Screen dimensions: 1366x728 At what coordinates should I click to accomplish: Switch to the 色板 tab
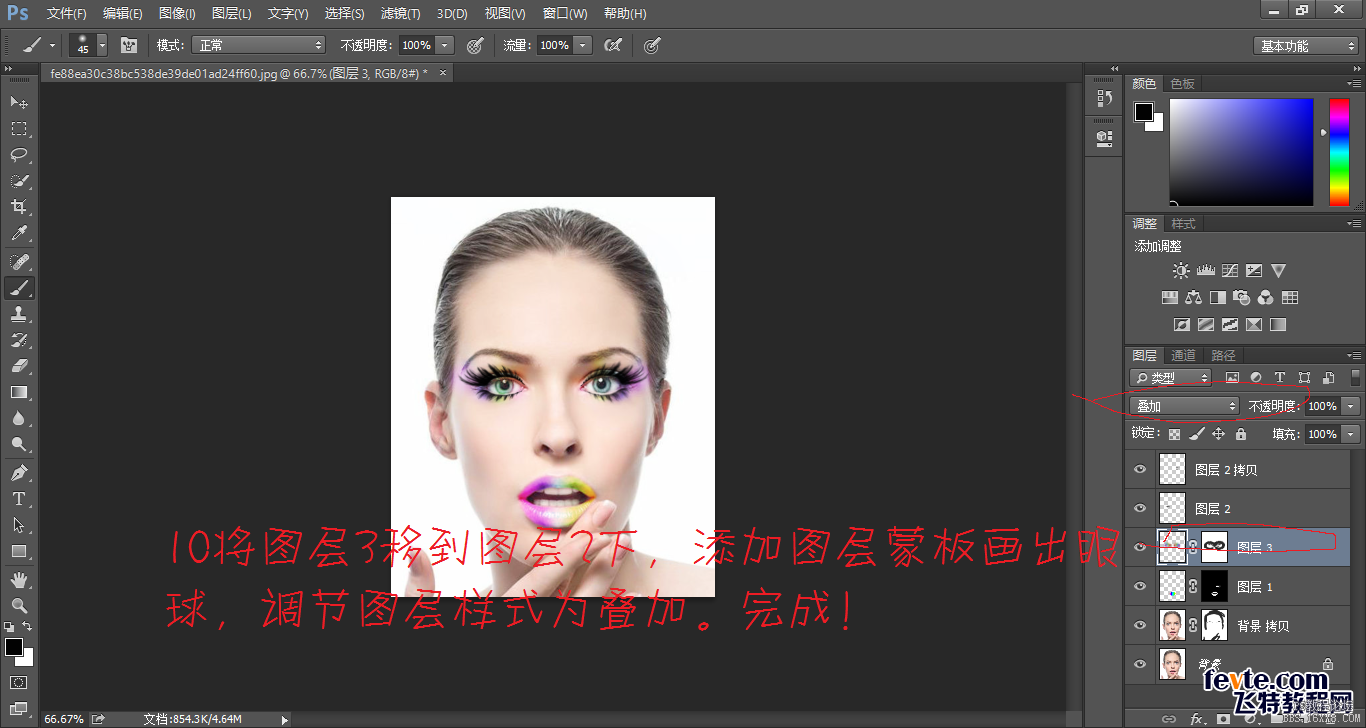(1183, 84)
